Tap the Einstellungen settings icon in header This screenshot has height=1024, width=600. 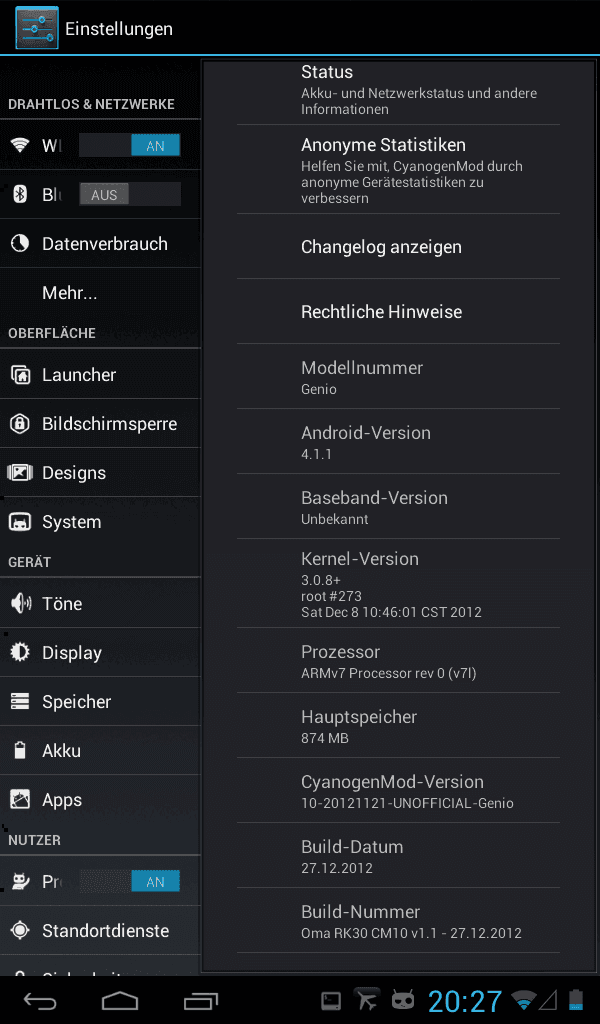pyautogui.click(x=37, y=28)
